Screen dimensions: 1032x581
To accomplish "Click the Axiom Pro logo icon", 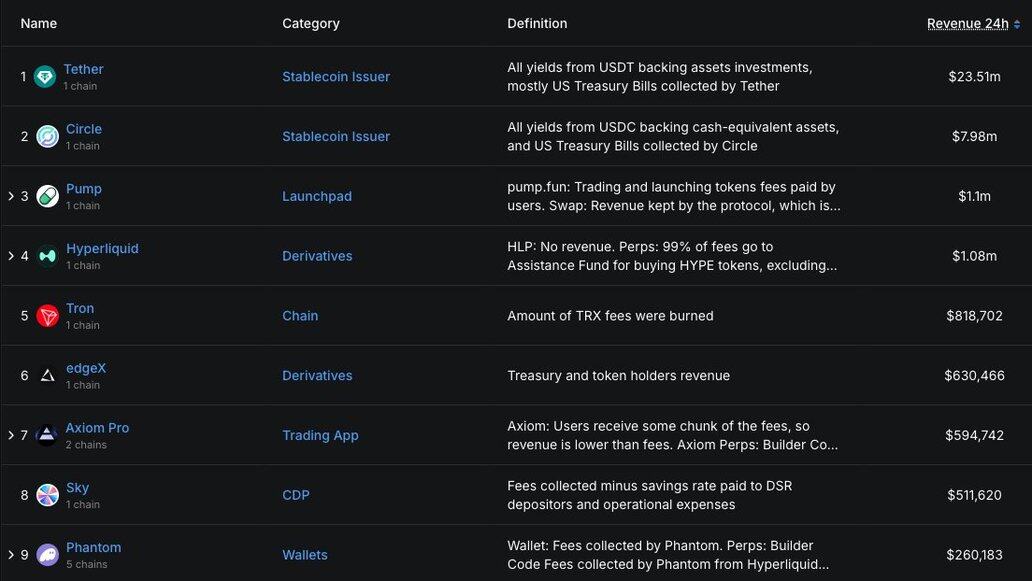I will click(47, 435).
